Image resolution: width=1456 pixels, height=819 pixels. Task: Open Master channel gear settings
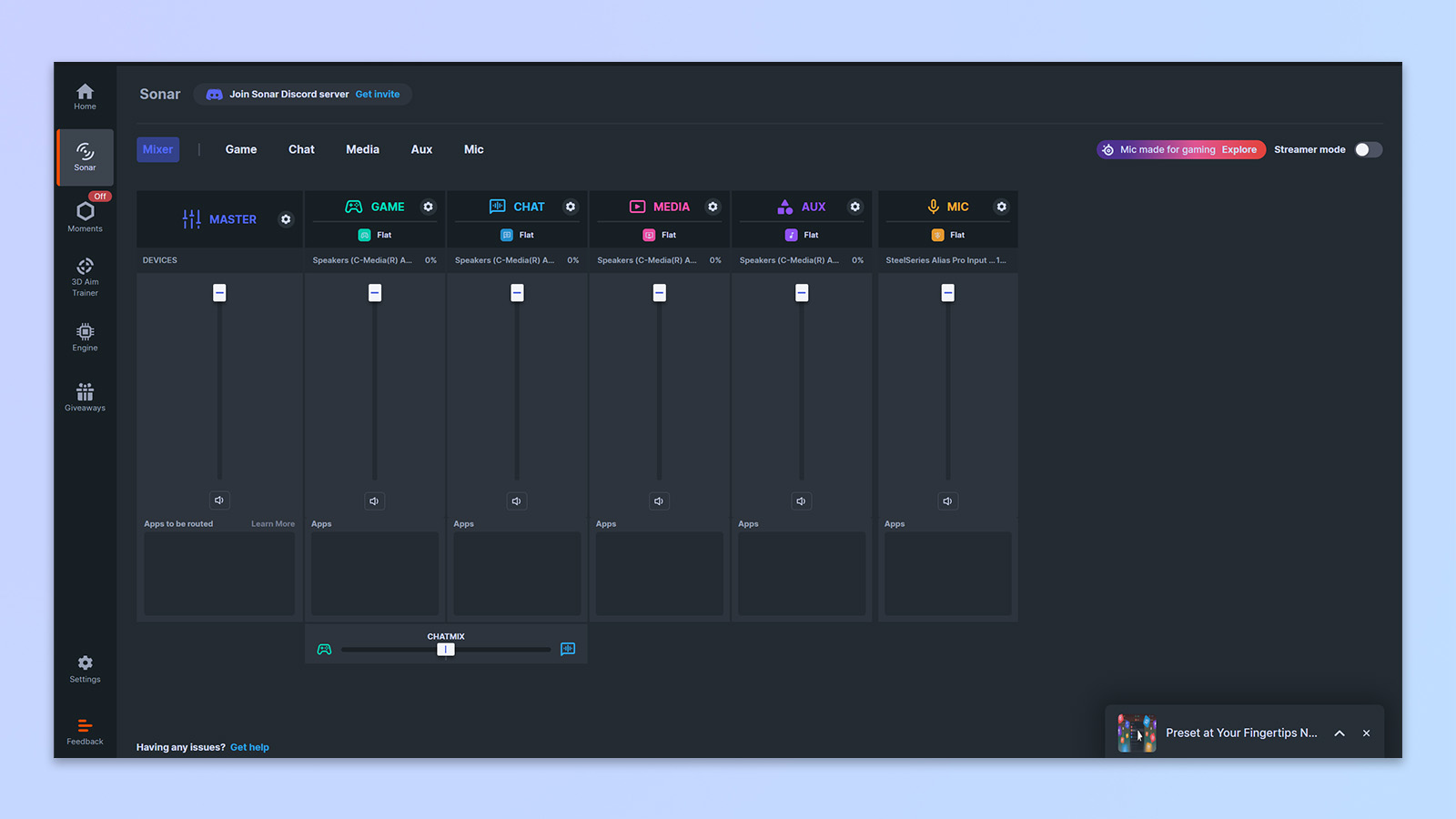tap(286, 219)
